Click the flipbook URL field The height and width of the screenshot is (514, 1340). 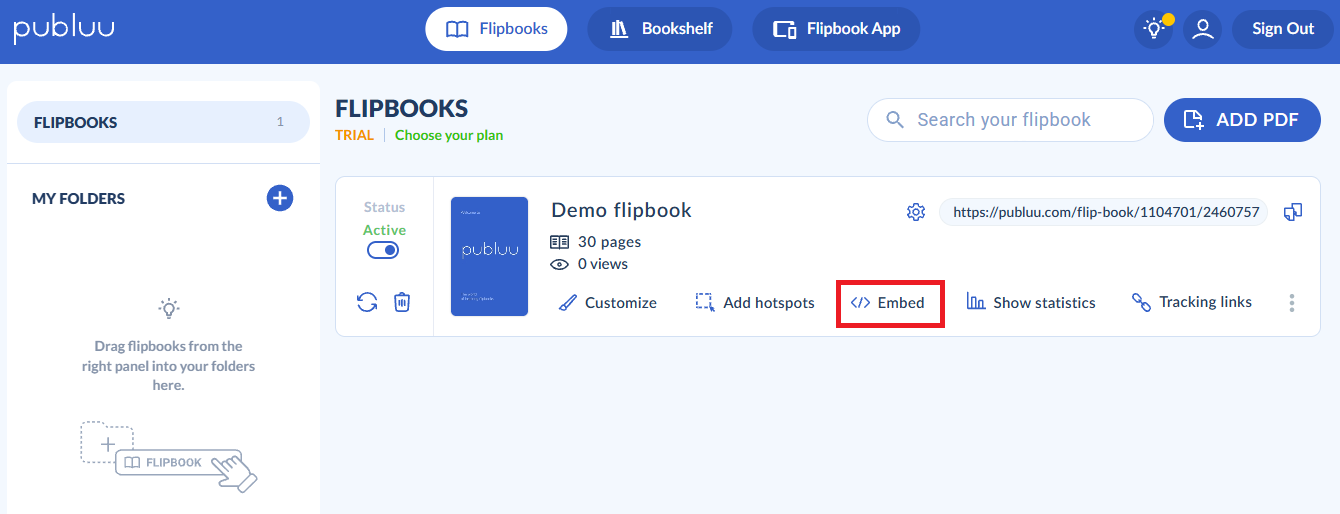[x=1103, y=212]
